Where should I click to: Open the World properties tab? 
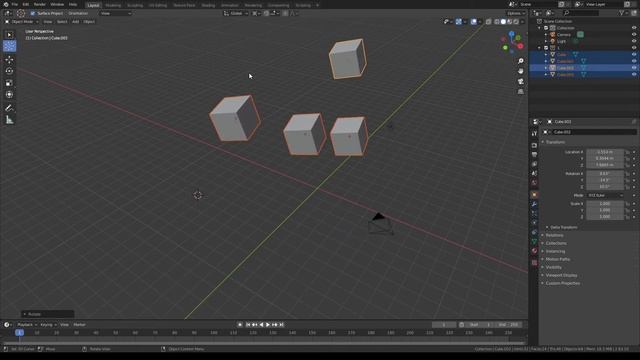pyautogui.click(x=534, y=183)
